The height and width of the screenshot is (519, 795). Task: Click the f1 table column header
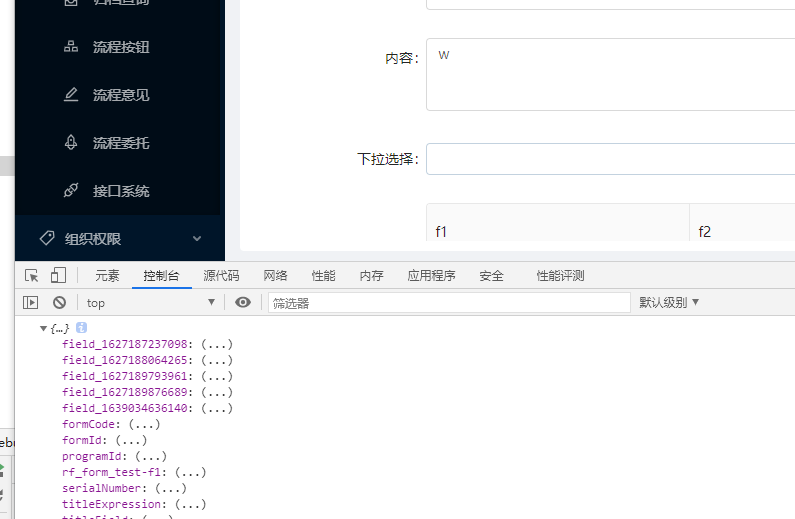tap(558, 223)
